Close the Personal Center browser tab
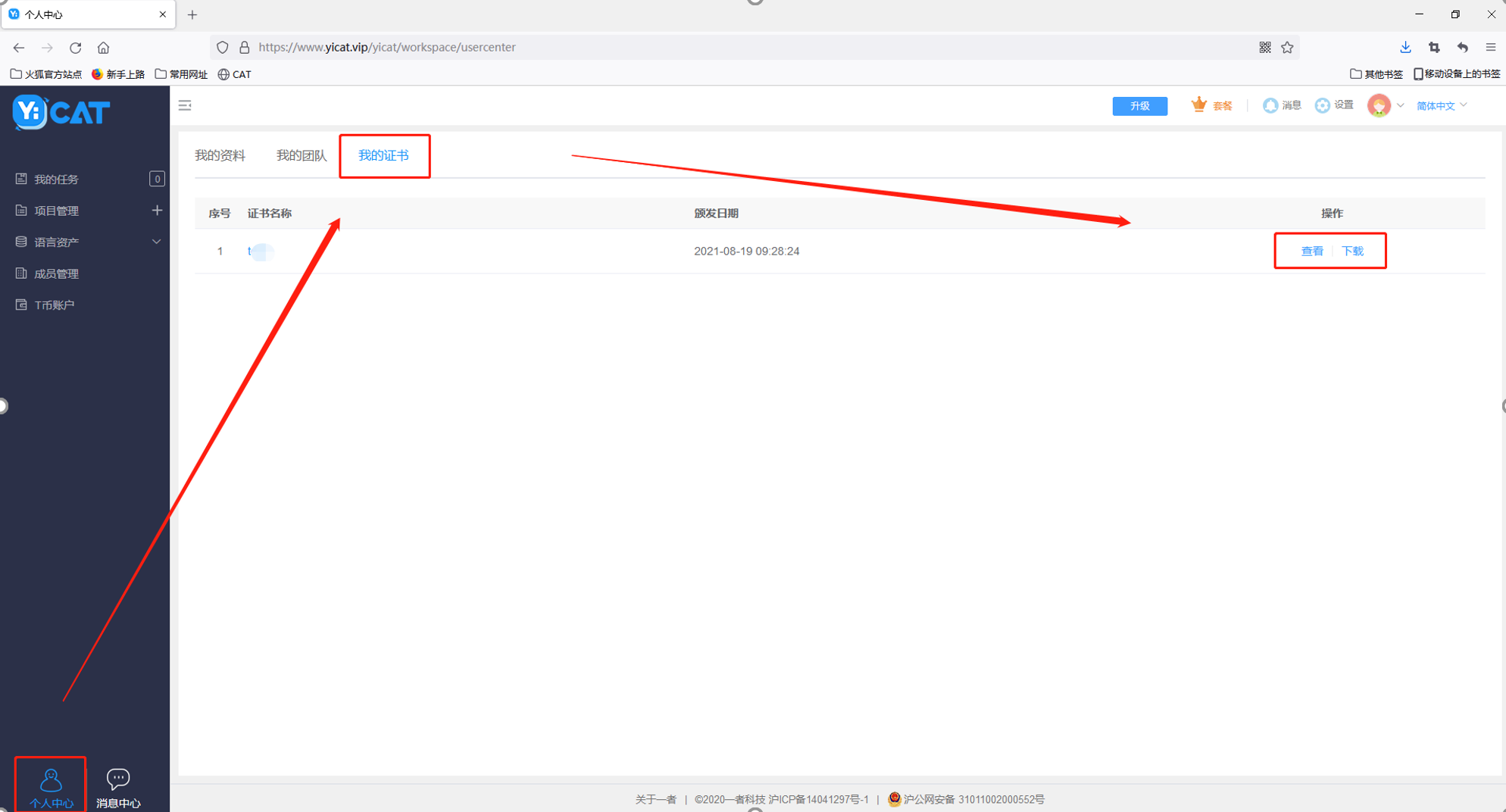This screenshot has width=1506, height=812. (162, 14)
